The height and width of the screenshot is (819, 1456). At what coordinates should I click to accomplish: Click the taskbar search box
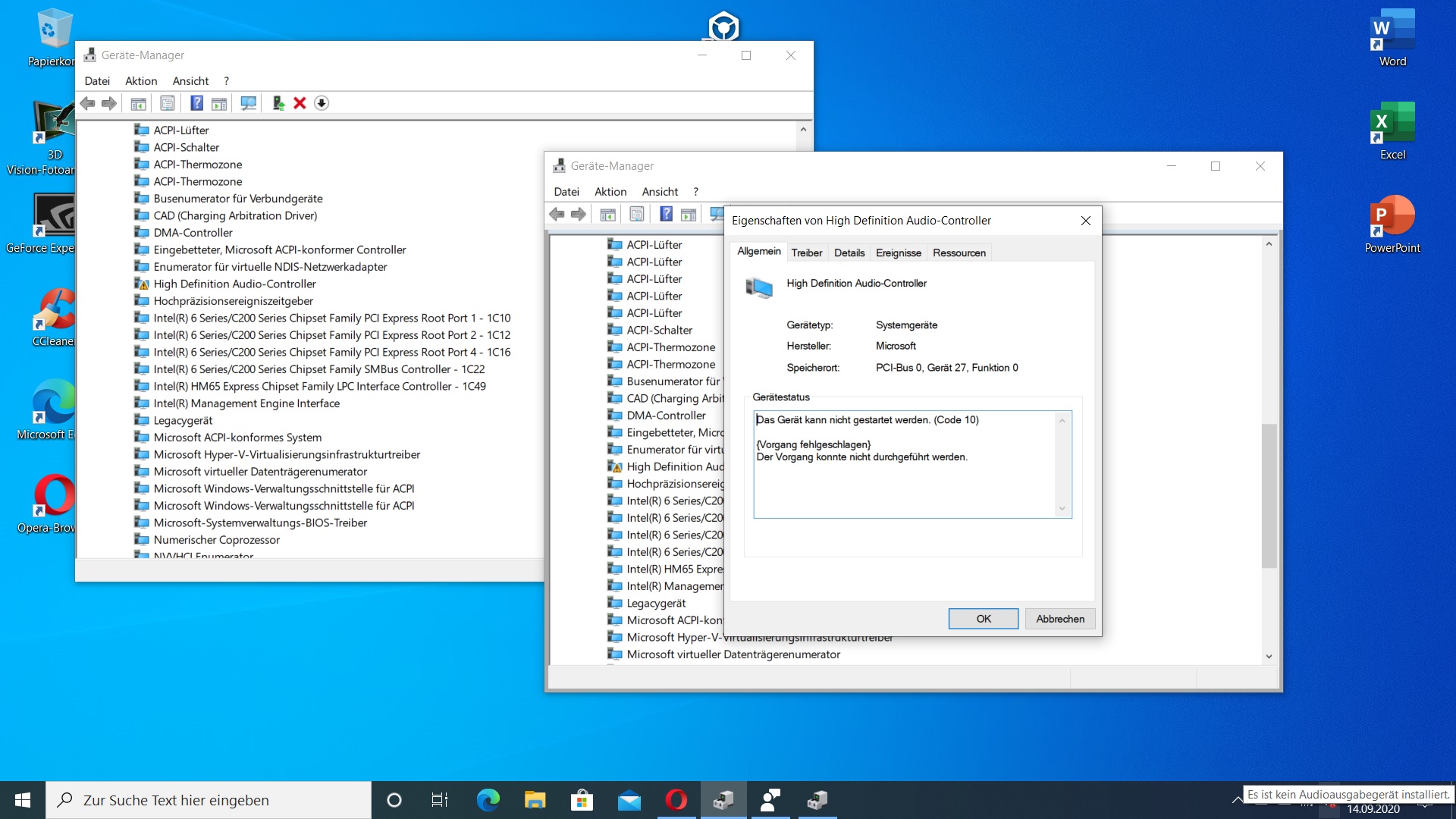point(209,800)
